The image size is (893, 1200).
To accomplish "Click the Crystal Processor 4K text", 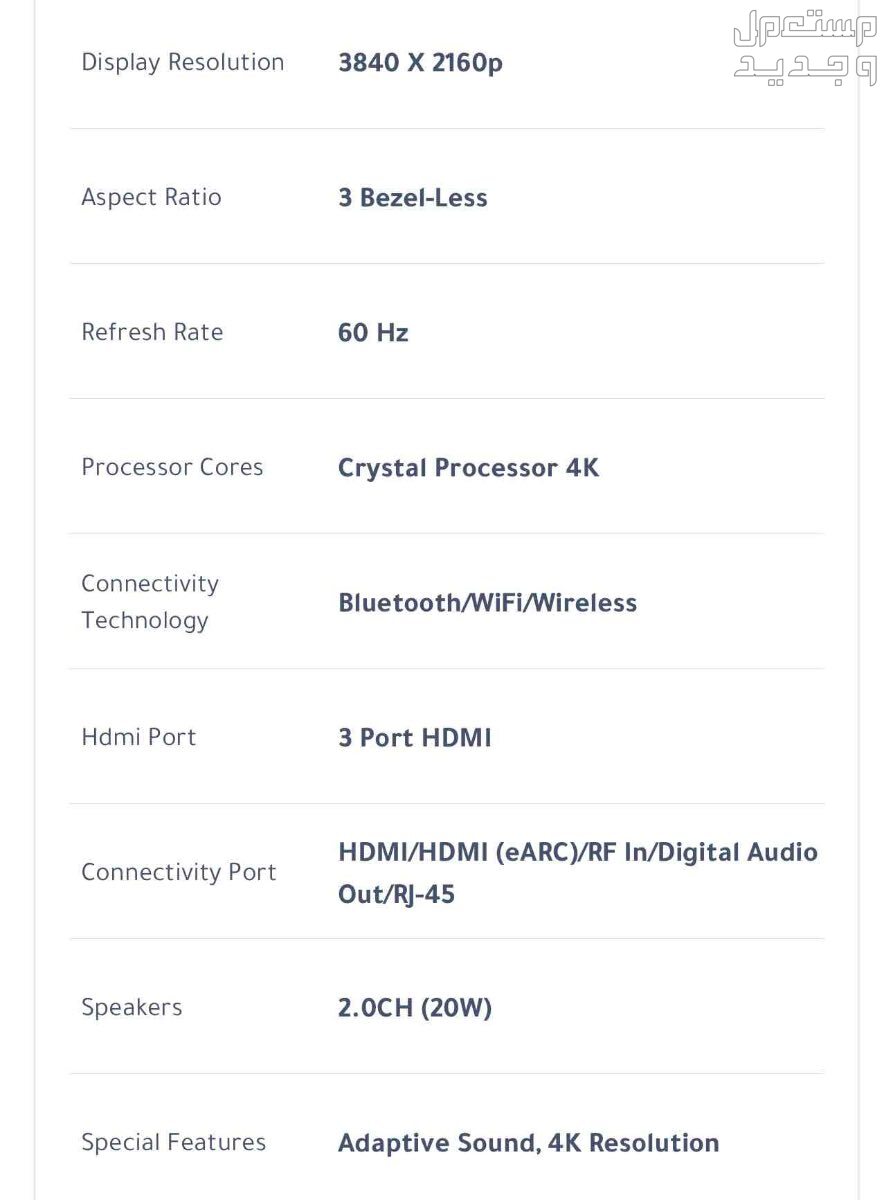I will point(469,468).
